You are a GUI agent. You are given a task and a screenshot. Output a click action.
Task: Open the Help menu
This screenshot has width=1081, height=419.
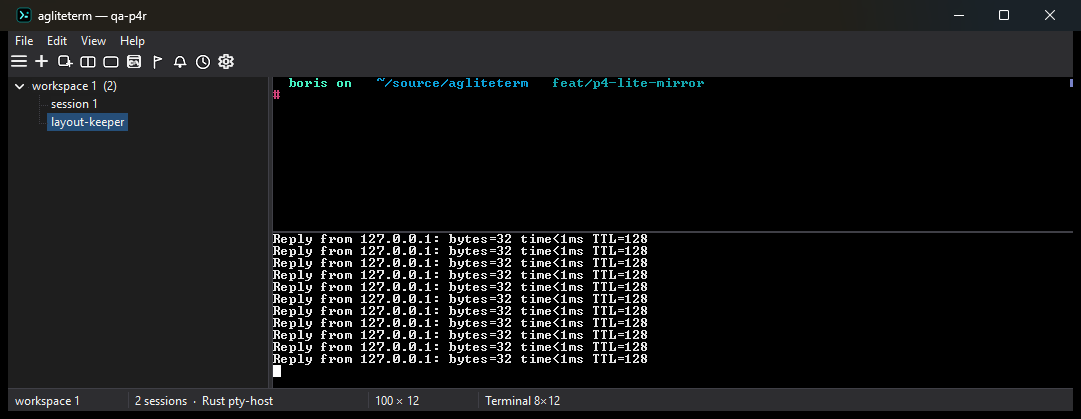(132, 41)
